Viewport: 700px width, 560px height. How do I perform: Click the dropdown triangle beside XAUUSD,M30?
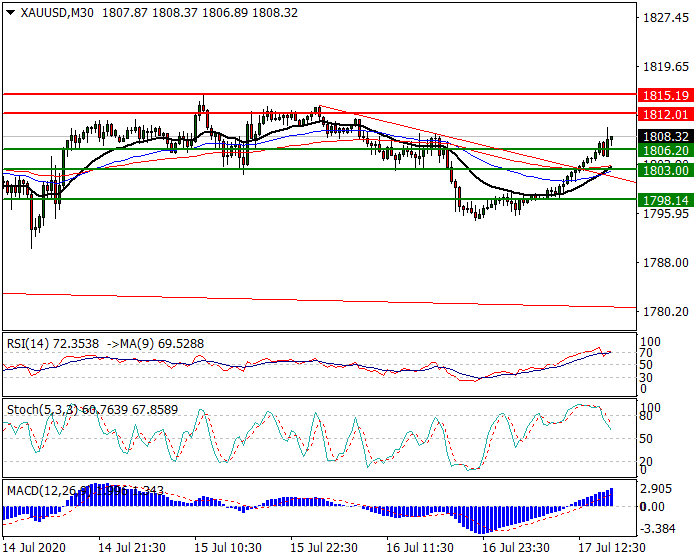pyautogui.click(x=11, y=13)
